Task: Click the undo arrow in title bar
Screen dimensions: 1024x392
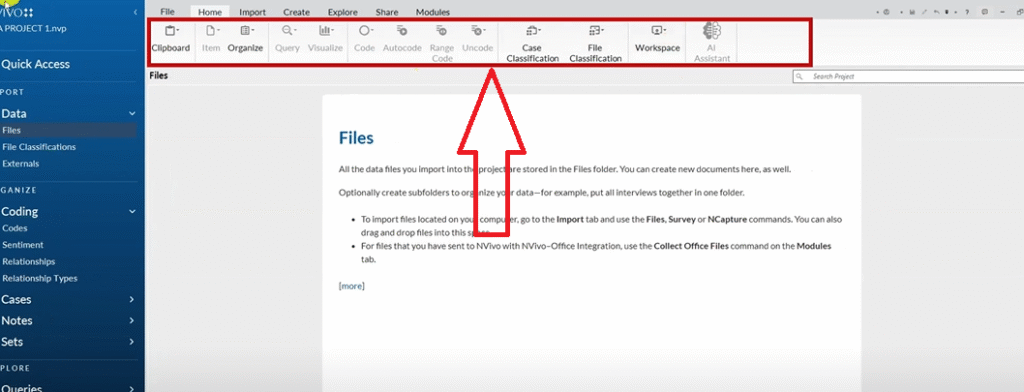Action: tap(936, 12)
